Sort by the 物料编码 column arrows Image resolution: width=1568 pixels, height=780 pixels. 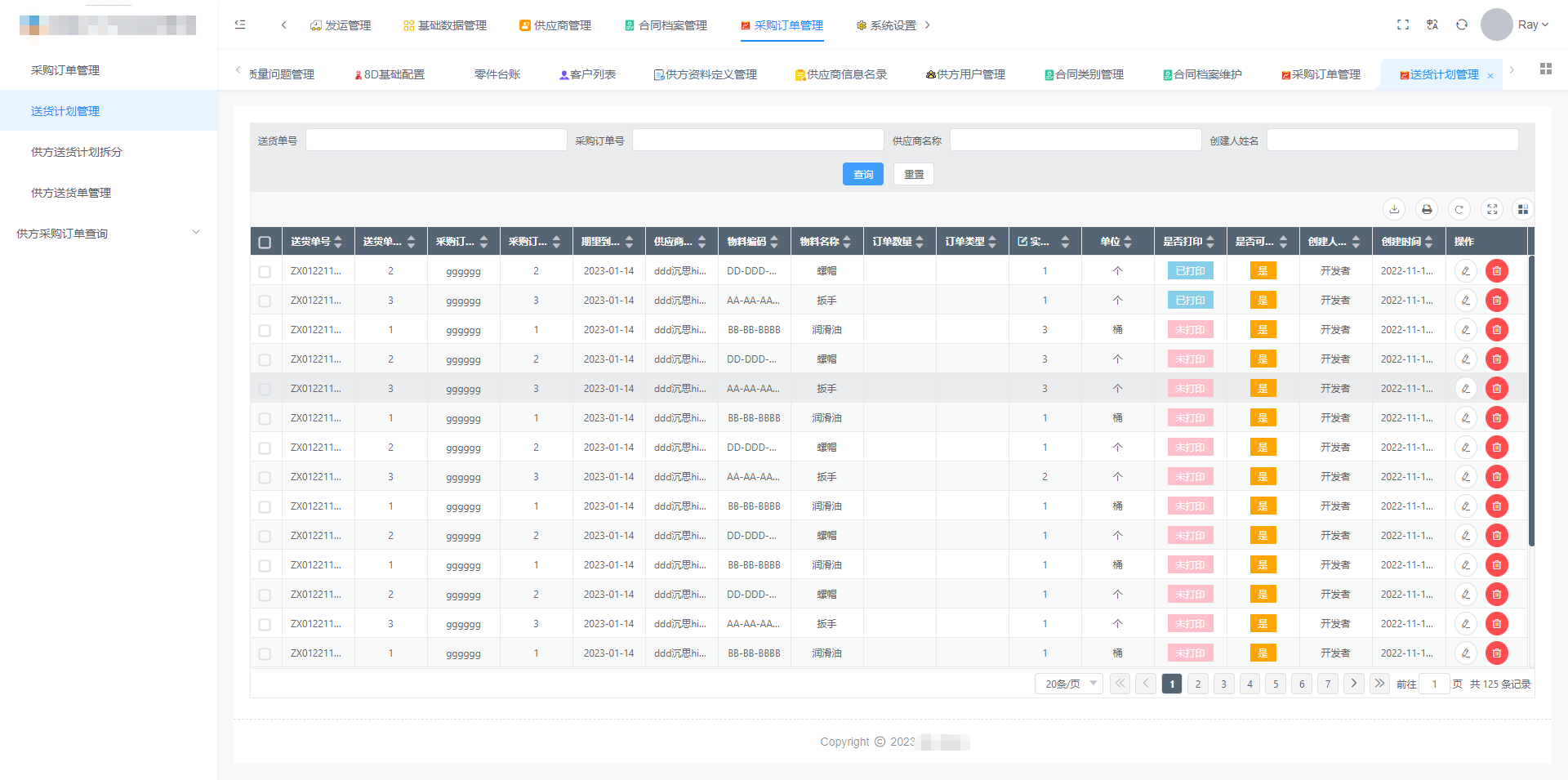[774, 242]
